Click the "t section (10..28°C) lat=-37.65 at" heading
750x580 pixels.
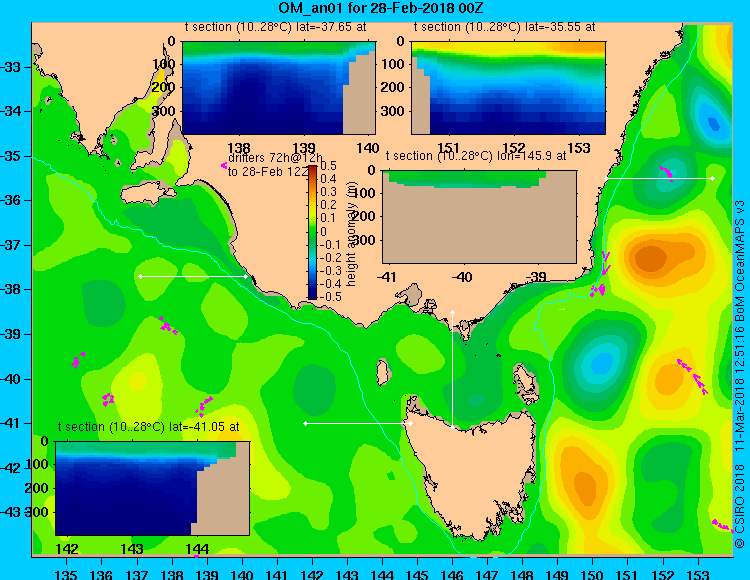[x=276, y=27]
